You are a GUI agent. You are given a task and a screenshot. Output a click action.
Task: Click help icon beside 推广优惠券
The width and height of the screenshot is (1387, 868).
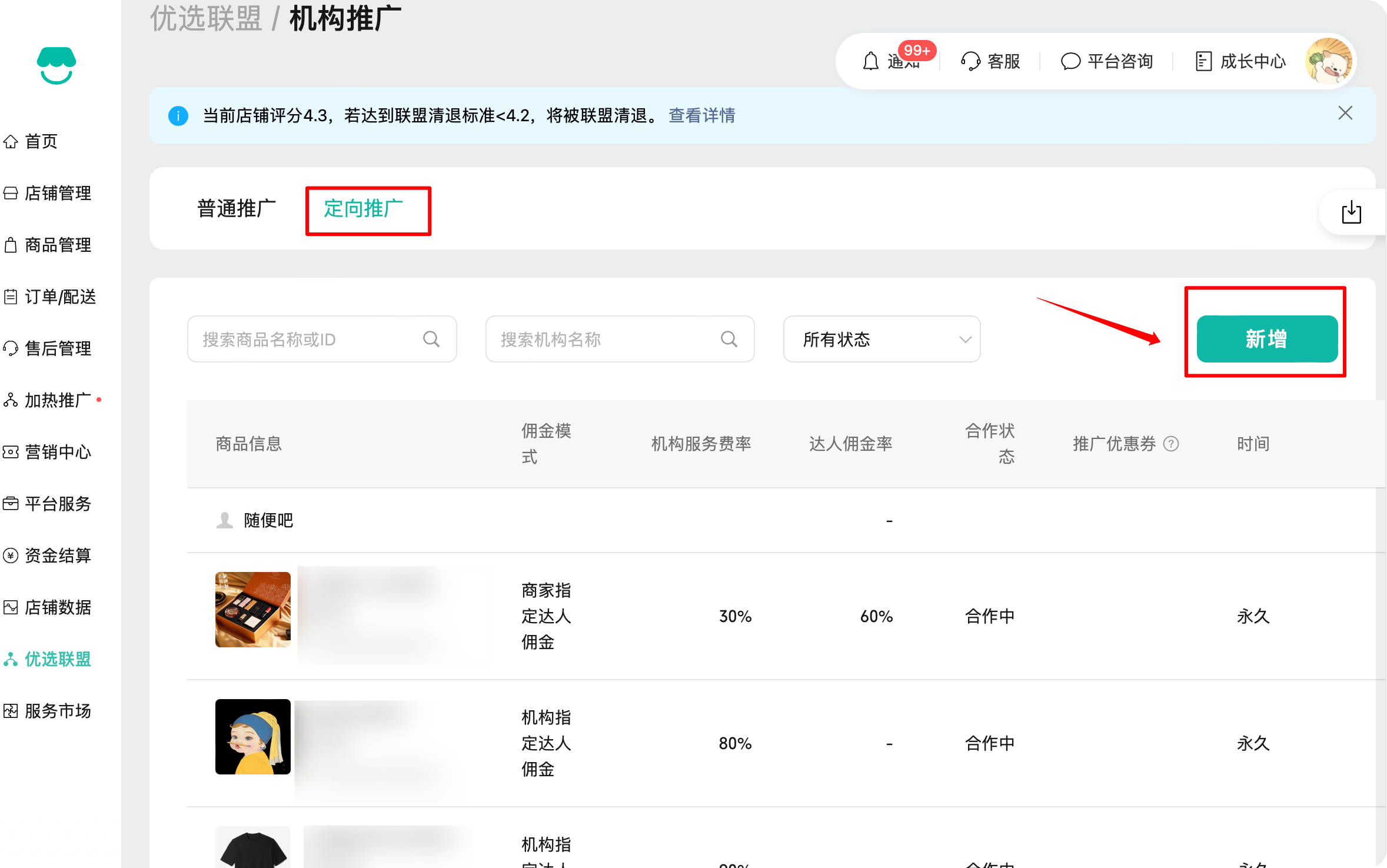click(x=1171, y=444)
